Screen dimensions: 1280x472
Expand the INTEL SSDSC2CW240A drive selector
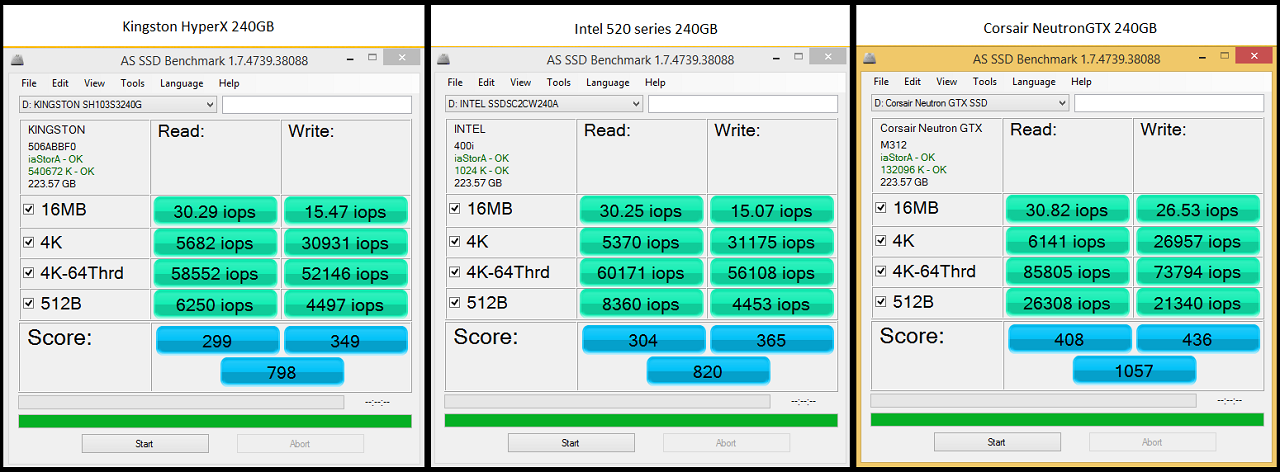tap(544, 104)
